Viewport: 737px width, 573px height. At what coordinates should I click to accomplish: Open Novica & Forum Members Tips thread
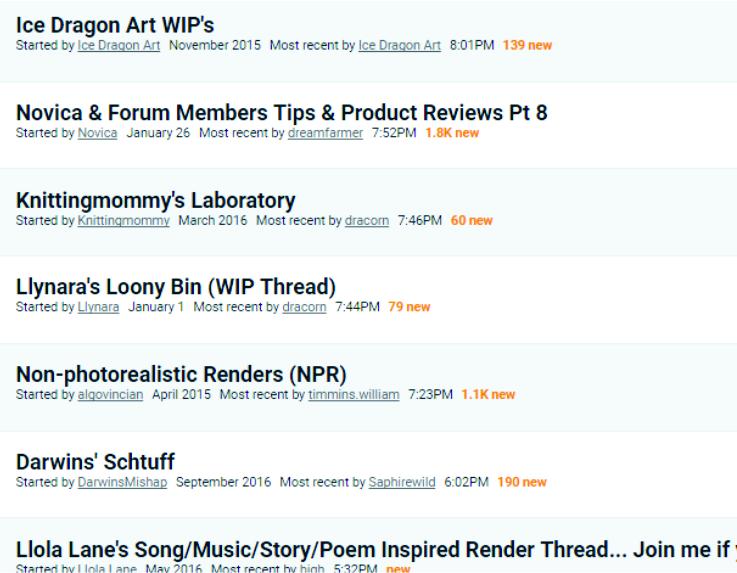click(x=281, y=113)
